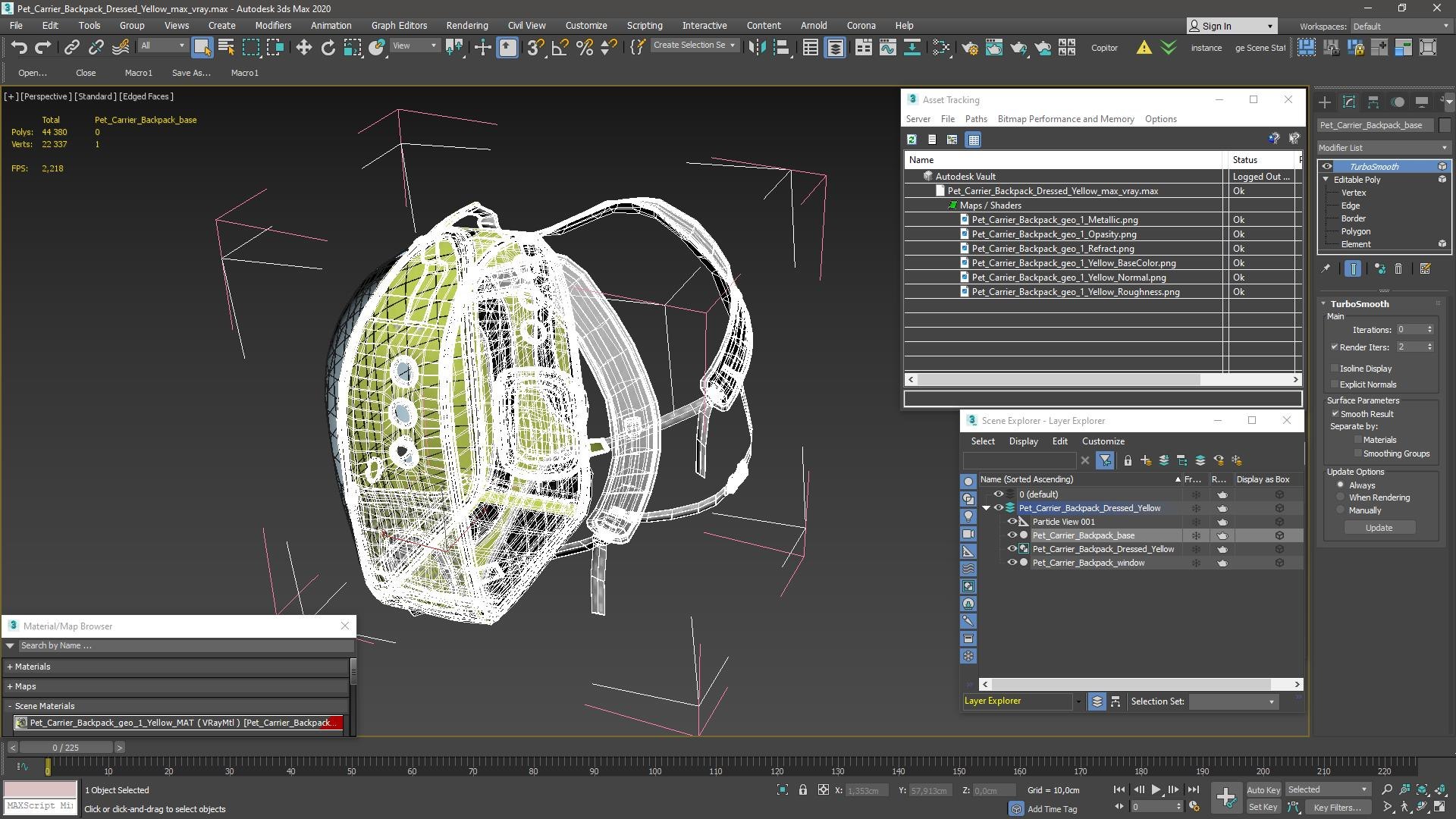Enable Isoline Display checkbox

pos(1334,369)
